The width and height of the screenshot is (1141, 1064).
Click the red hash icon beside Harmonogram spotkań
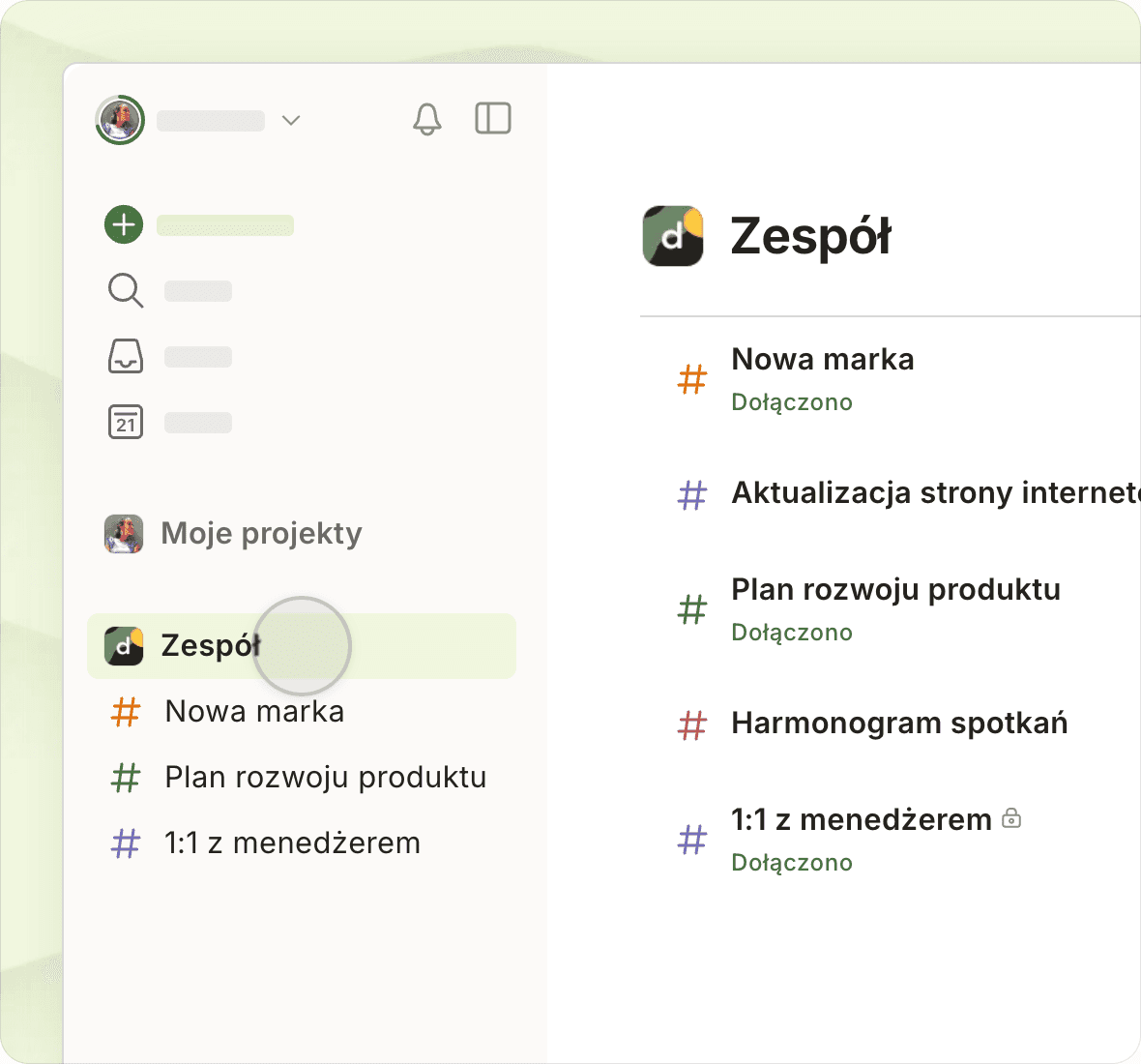pyautogui.click(x=692, y=724)
